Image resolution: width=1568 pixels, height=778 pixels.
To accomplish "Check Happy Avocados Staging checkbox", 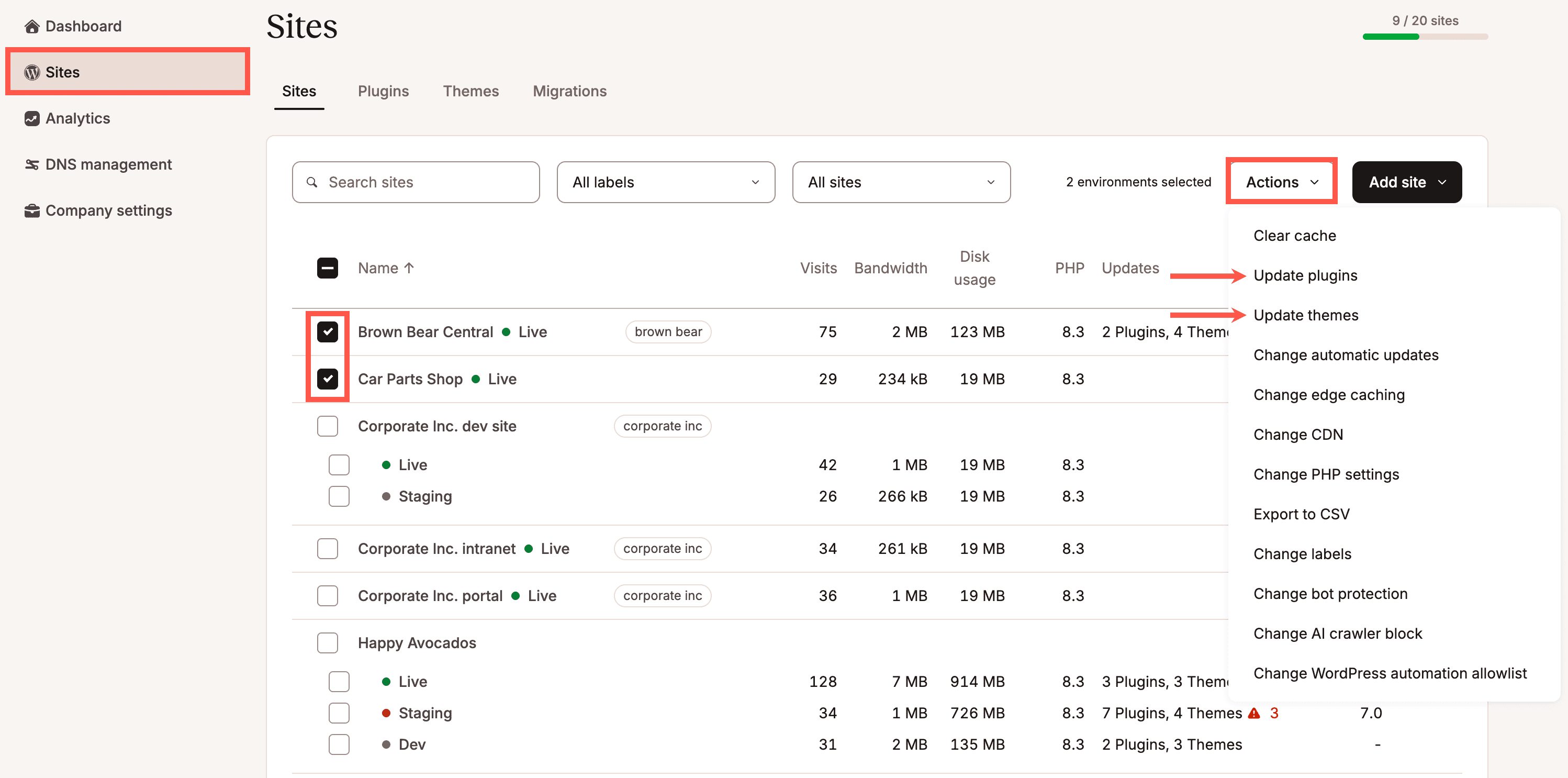I will [x=339, y=713].
